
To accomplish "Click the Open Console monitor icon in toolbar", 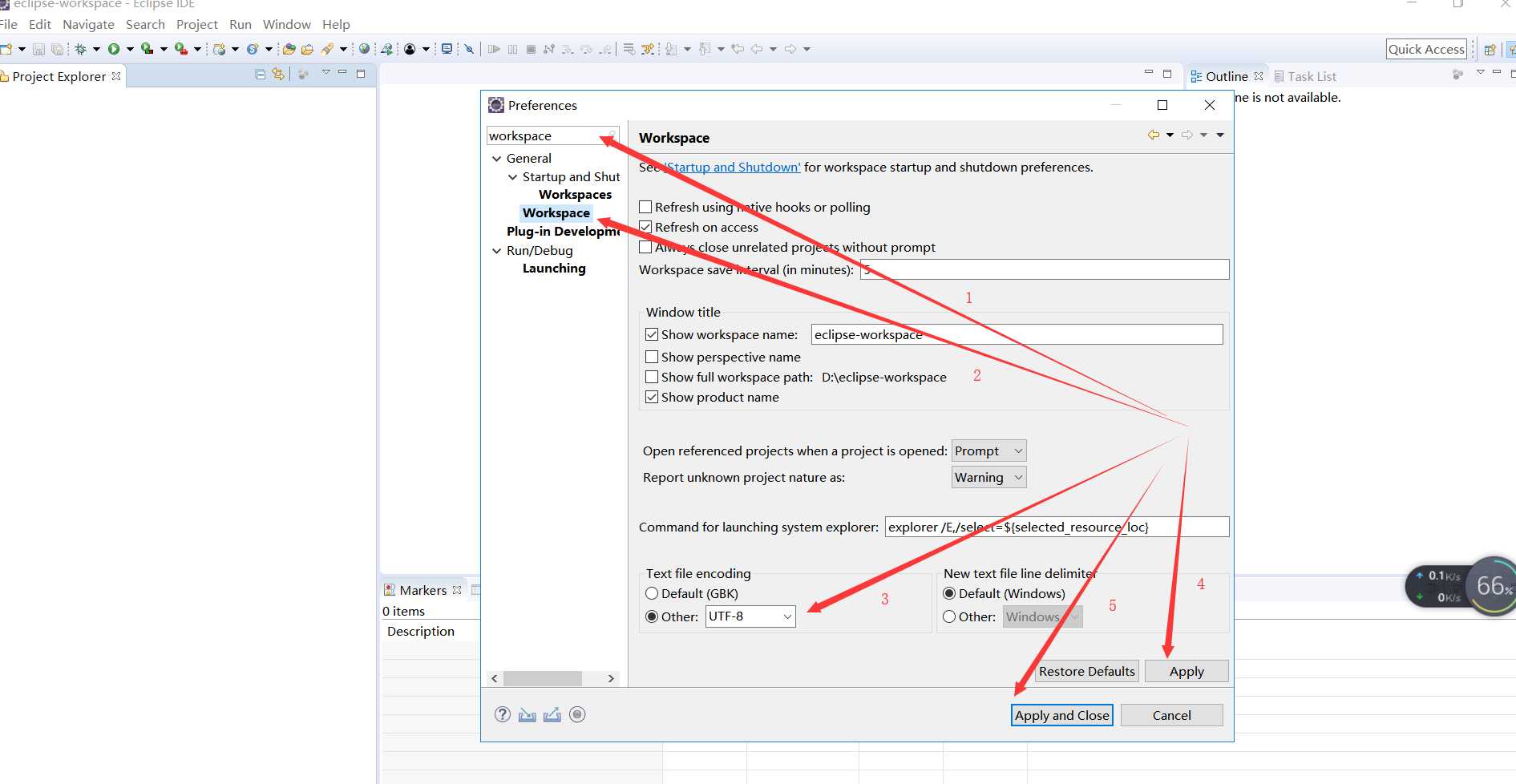I will pyautogui.click(x=447, y=49).
